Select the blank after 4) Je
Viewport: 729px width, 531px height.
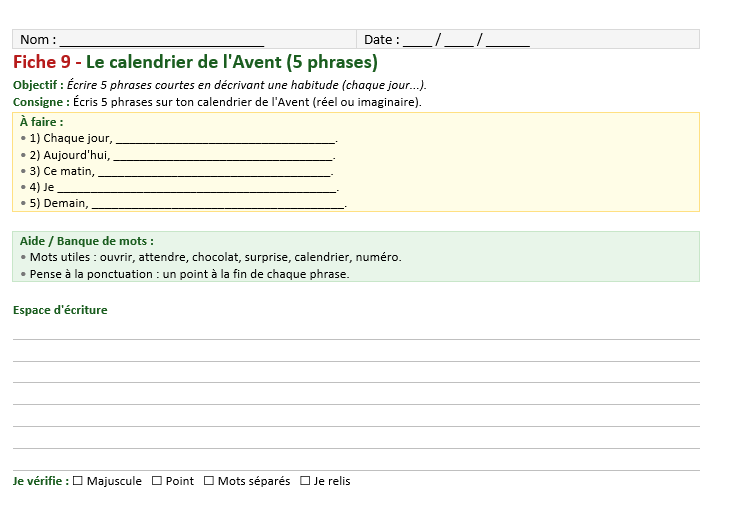coord(197,187)
